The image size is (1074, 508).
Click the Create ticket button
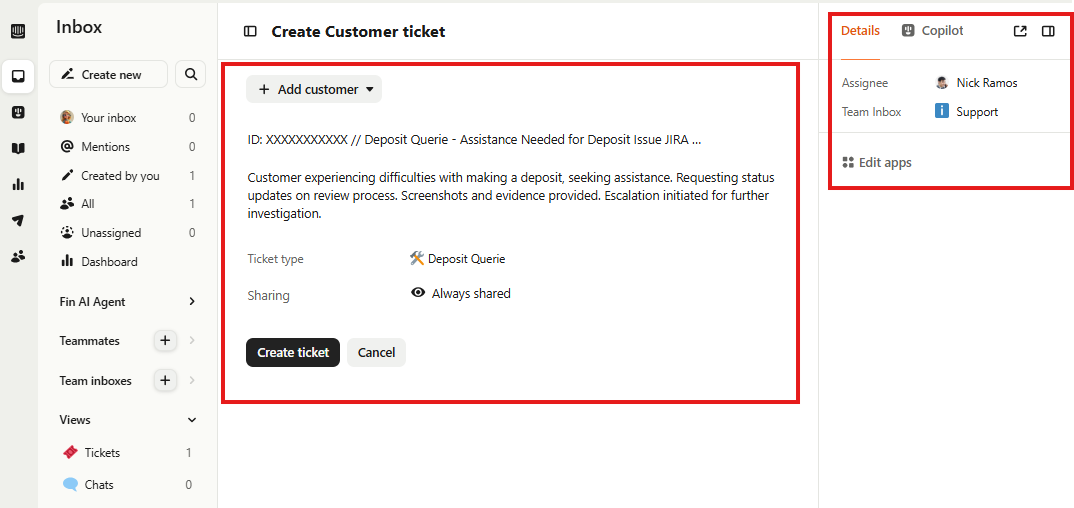[293, 352]
